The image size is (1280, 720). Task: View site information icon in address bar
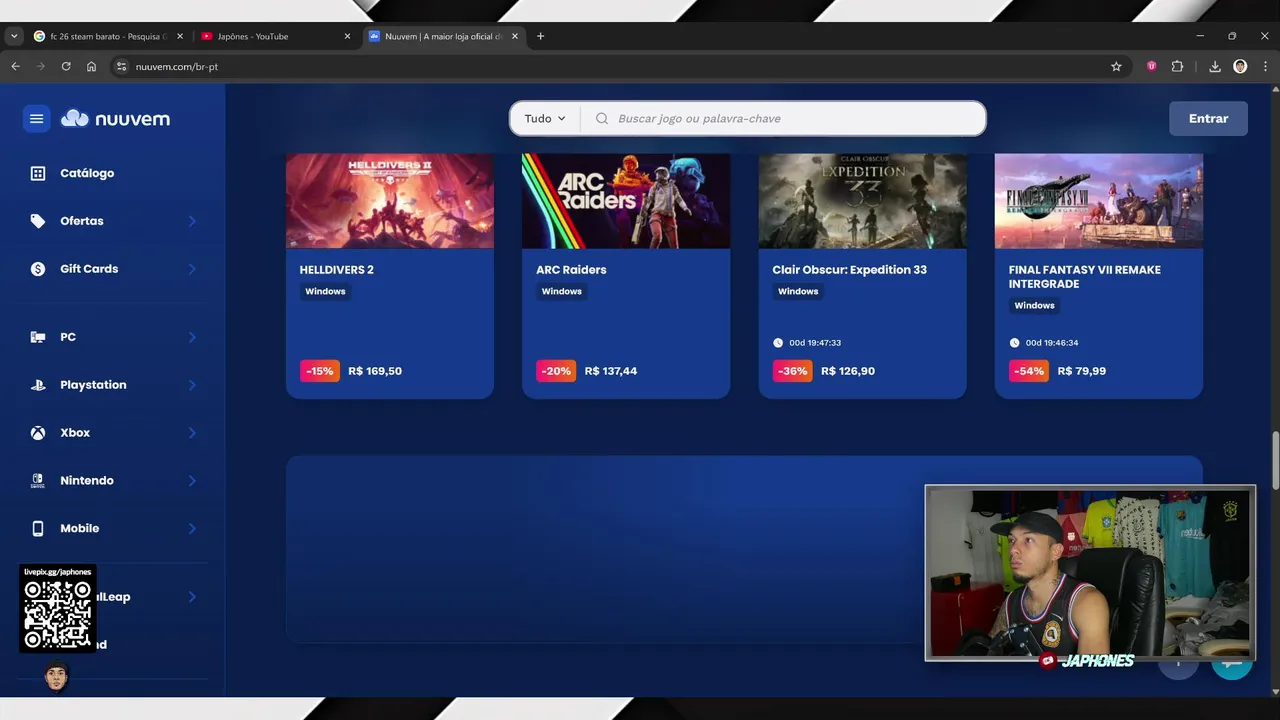pos(121,66)
